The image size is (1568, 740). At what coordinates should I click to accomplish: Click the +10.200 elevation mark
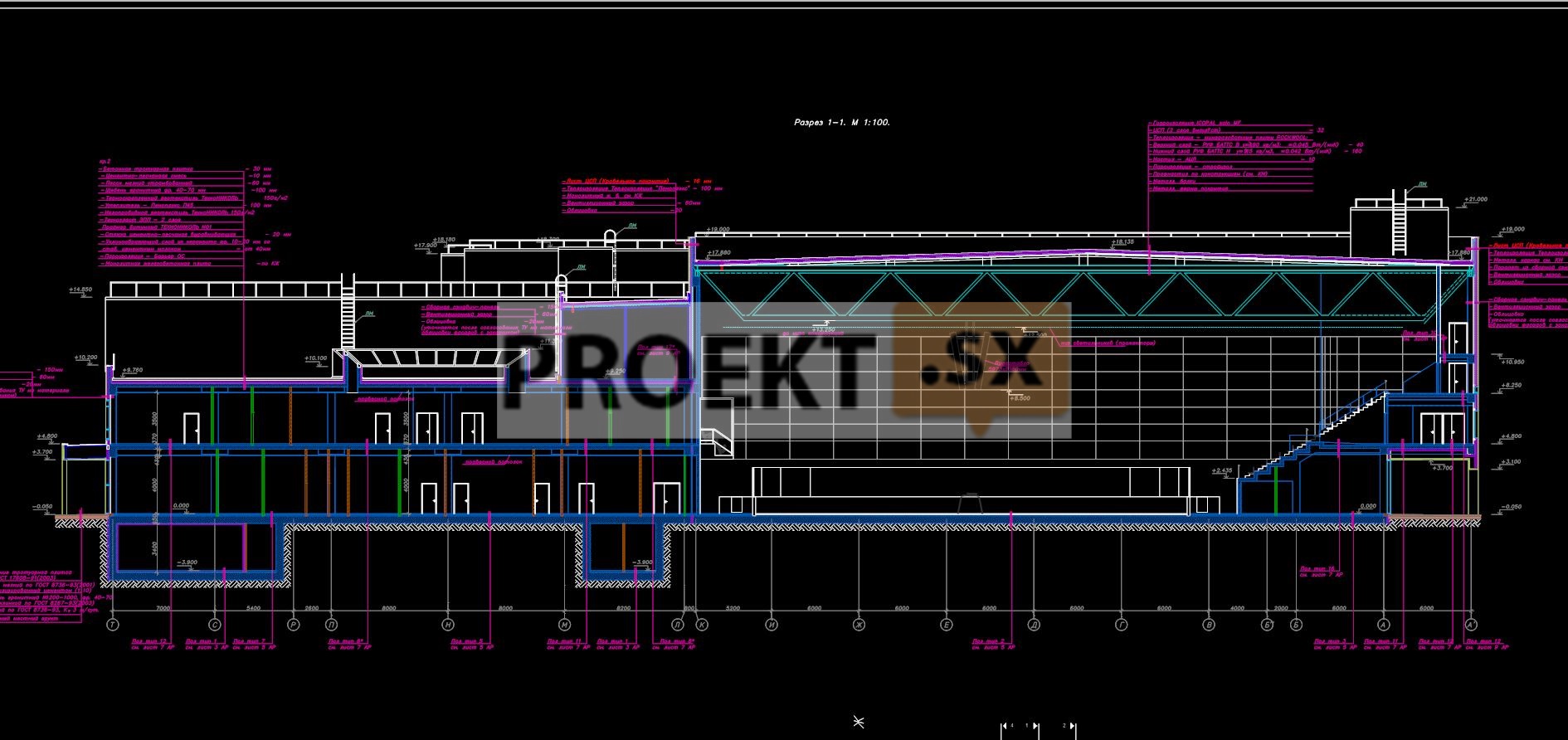coord(85,358)
